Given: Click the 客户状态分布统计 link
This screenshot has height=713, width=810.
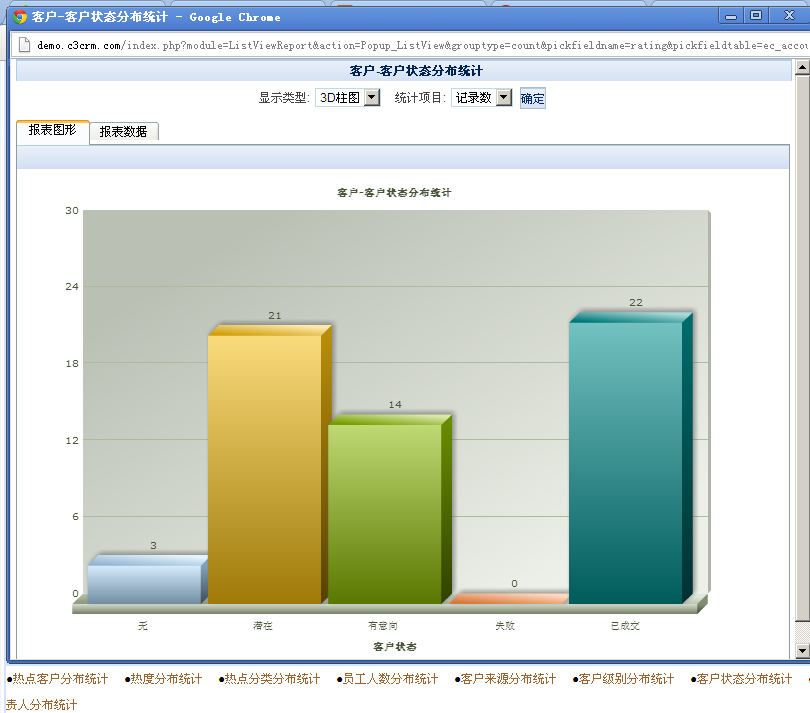Looking at the screenshot, I should 743,679.
